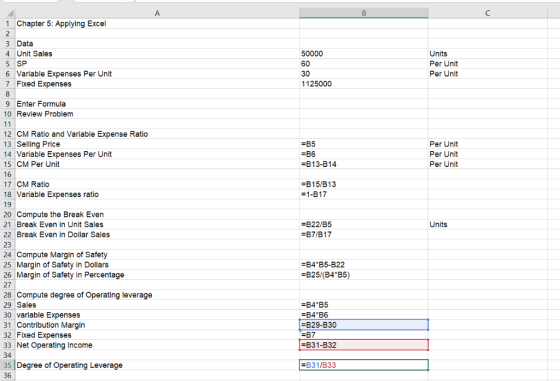This screenshot has width=560, height=381.
Task: Click 'Variable Expenses ratio' label
Action: tap(157, 194)
